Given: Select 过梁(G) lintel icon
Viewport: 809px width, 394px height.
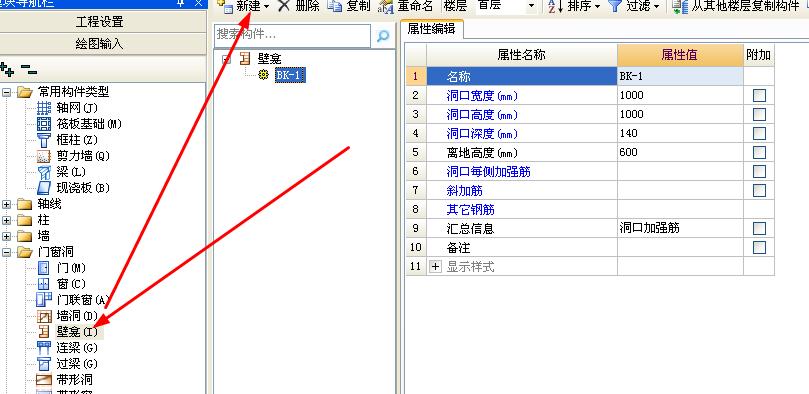Looking at the screenshot, I should pyautogui.click(x=44, y=364).
